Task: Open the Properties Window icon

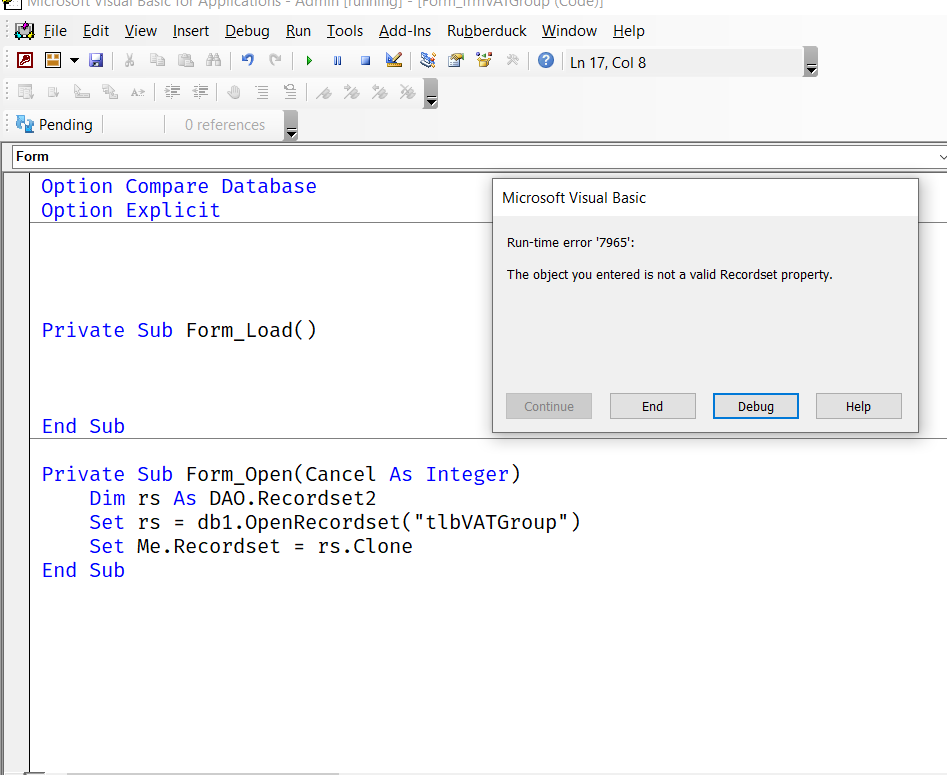Action: (456, 60)
